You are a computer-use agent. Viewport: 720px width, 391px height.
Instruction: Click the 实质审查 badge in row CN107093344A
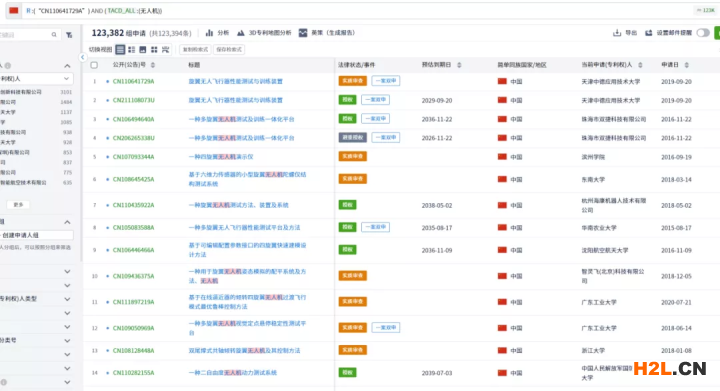(x=353, y=156)
